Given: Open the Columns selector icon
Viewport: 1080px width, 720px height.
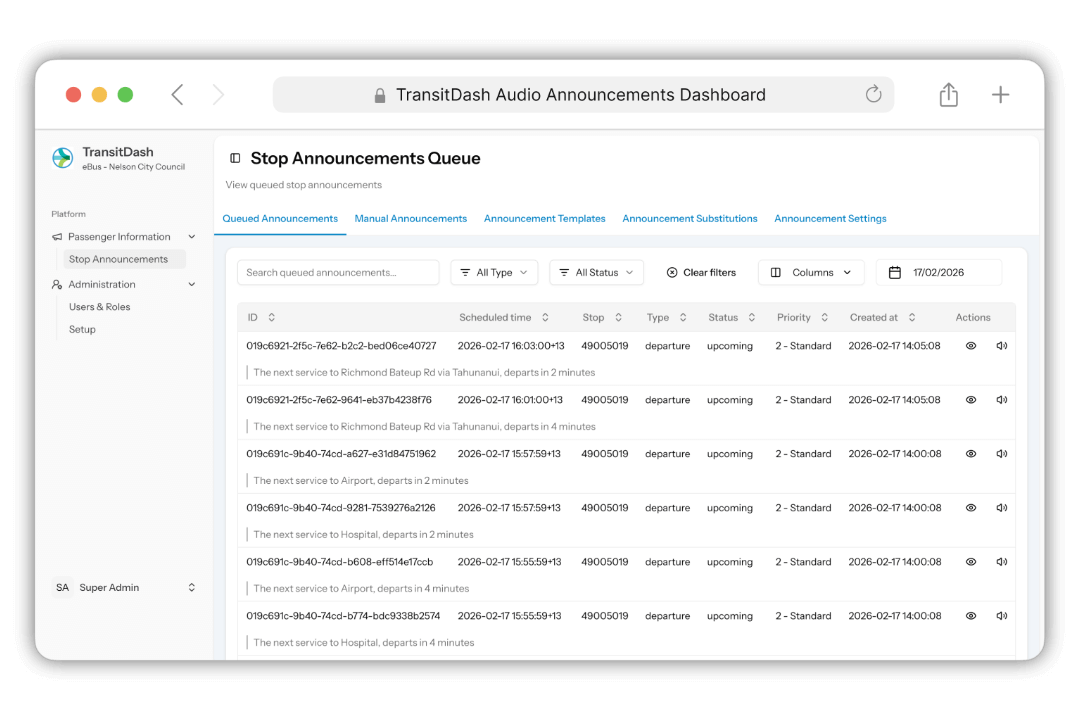Looking at the screenshot, I should [x=776, y=271].
